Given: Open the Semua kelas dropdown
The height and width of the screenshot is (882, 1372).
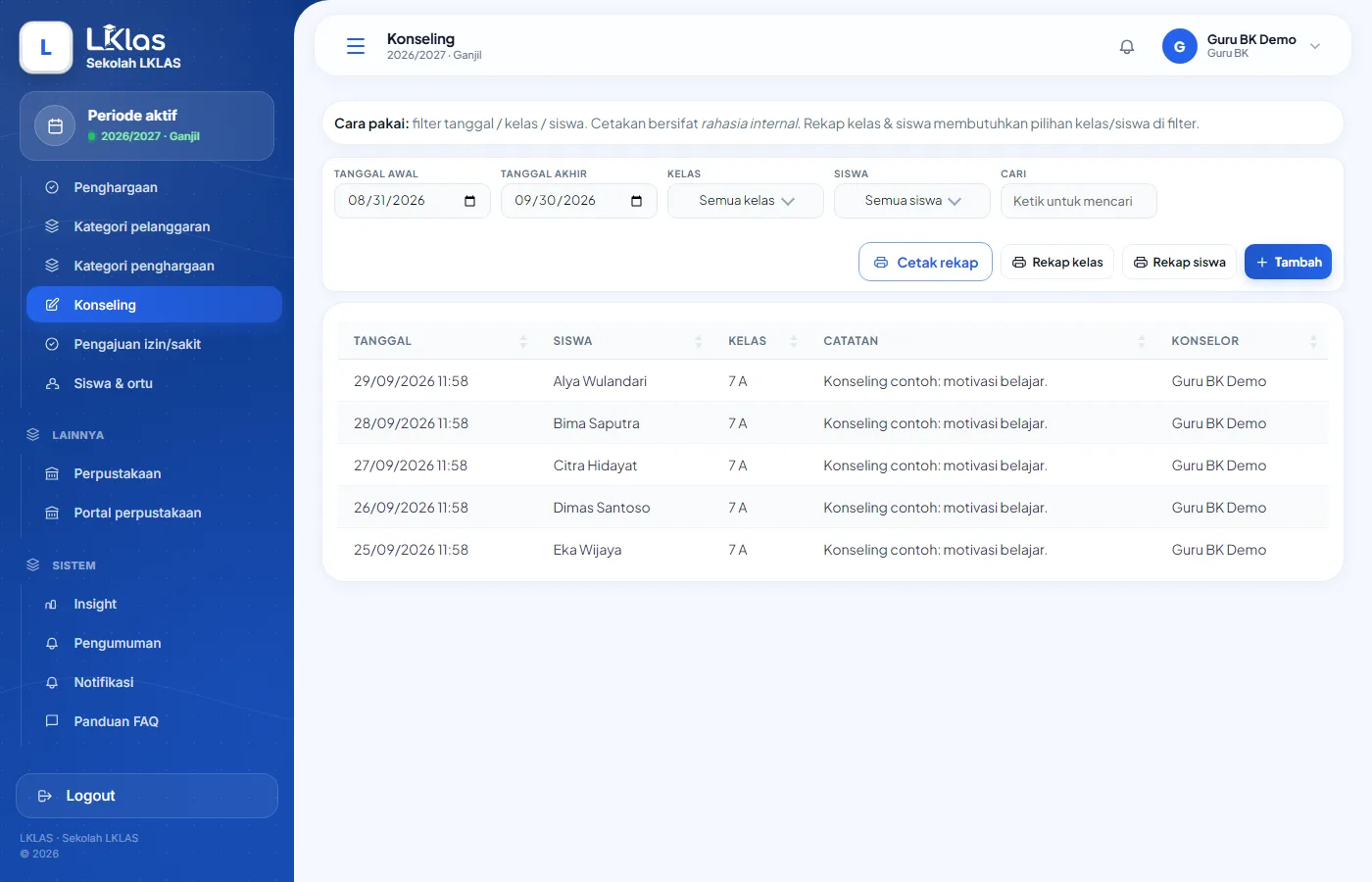Looking at the screenshot, I should point(746,201).
